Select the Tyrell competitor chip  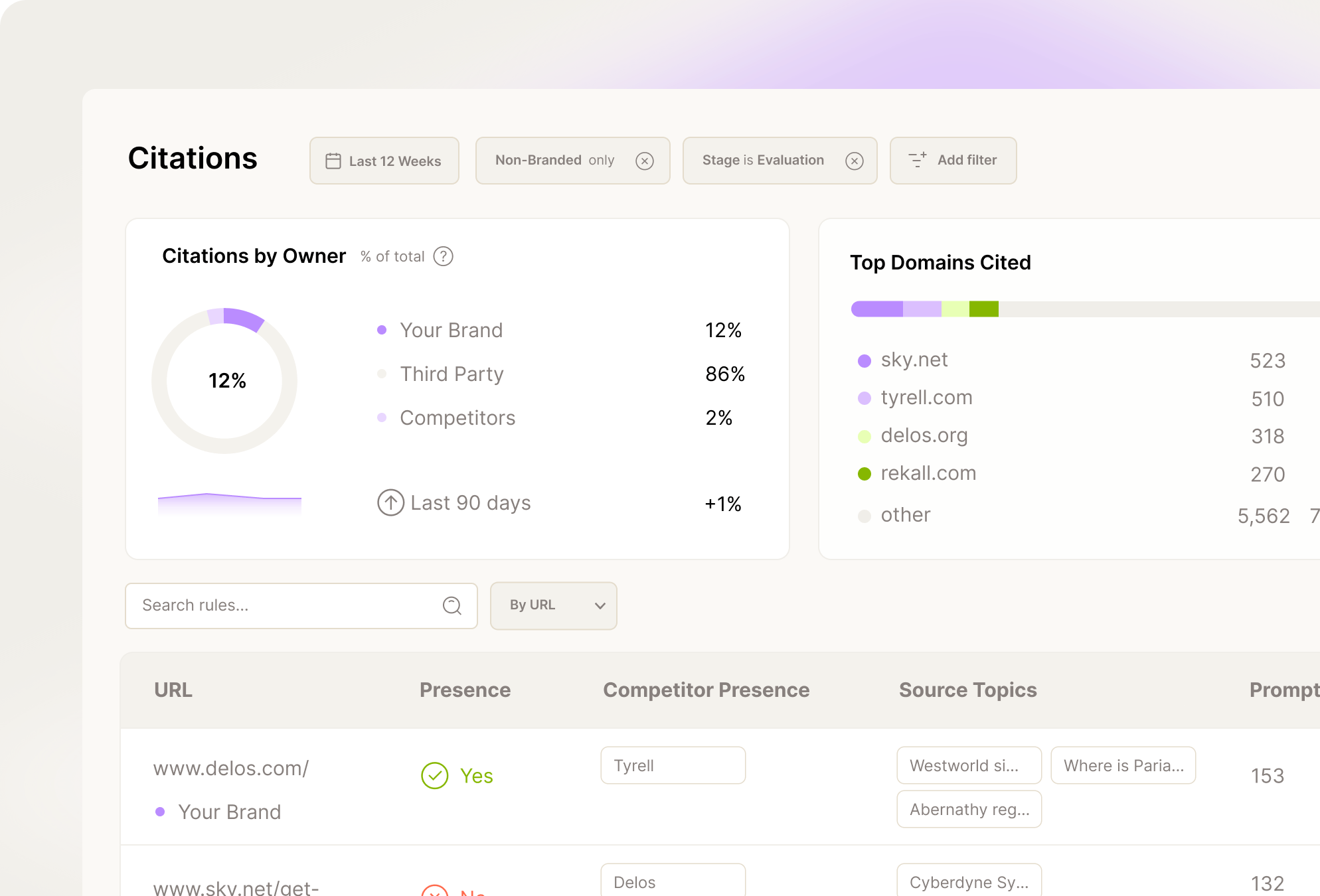(x=673, y=765)
